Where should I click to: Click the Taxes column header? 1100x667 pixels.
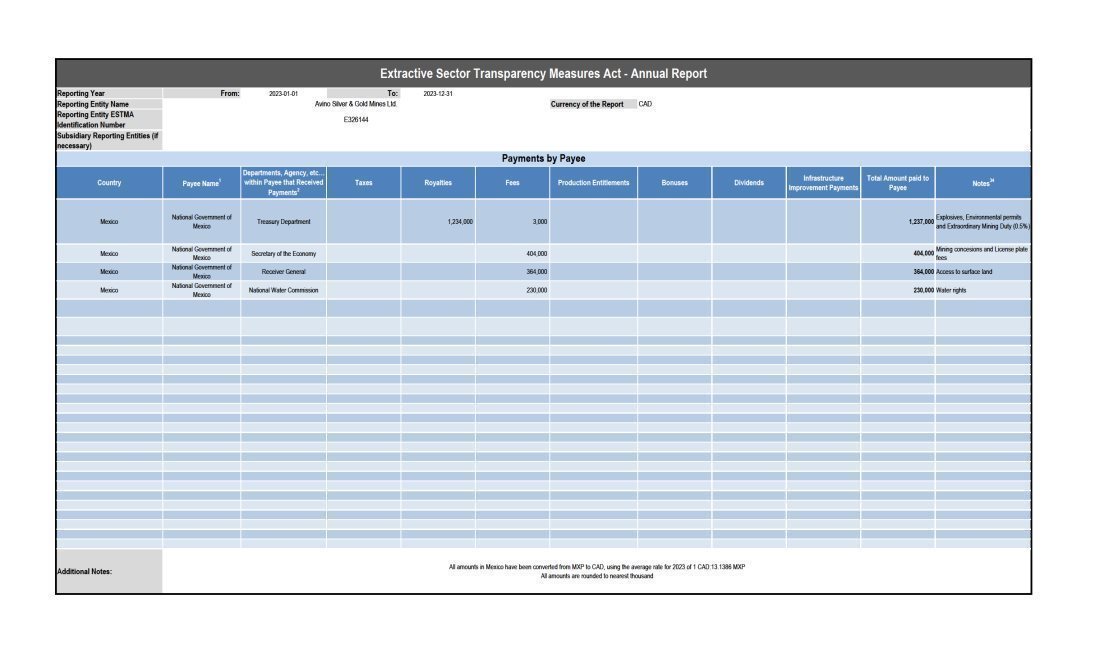(x=363, y=183)
